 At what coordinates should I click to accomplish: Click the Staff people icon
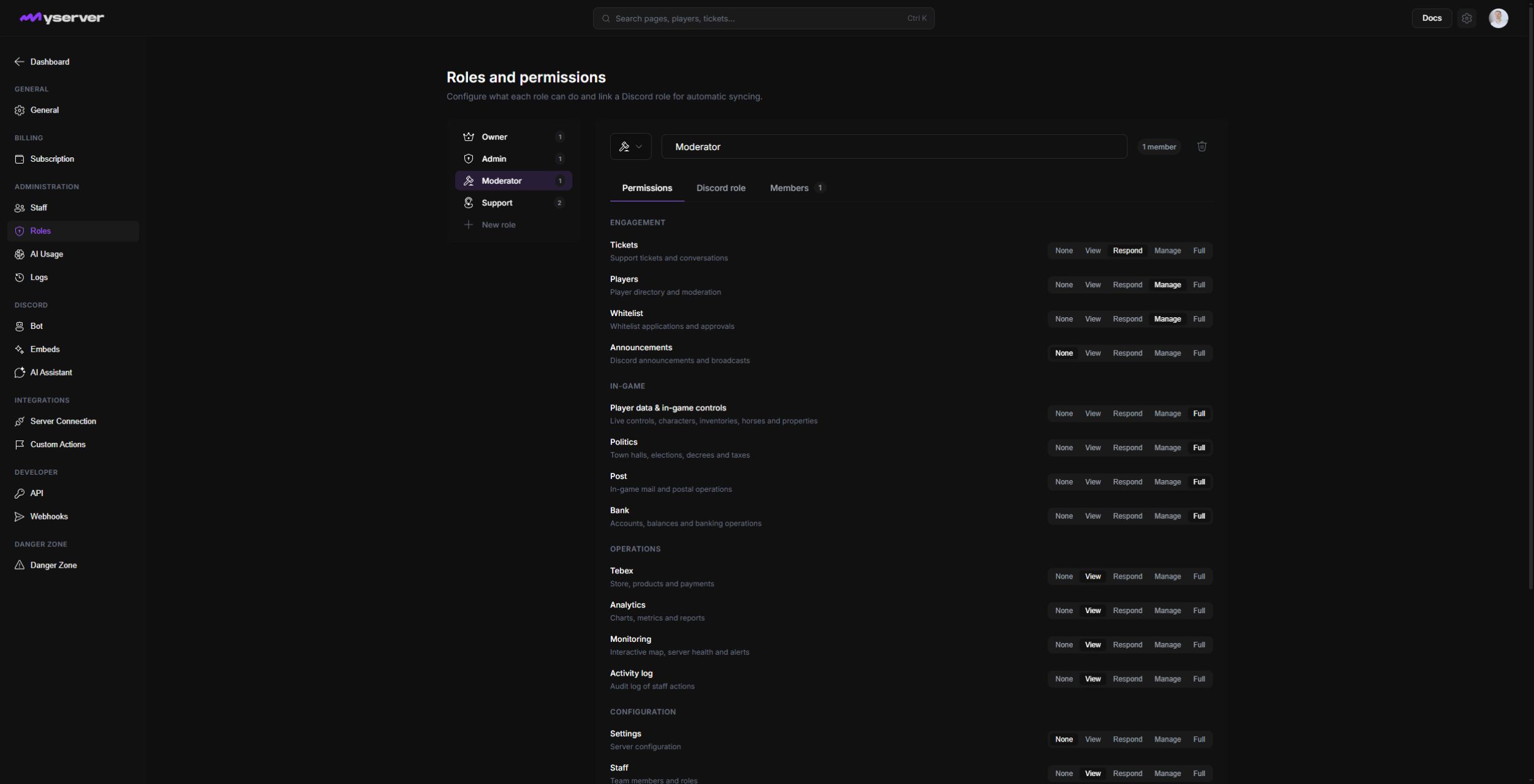(20, 208)
